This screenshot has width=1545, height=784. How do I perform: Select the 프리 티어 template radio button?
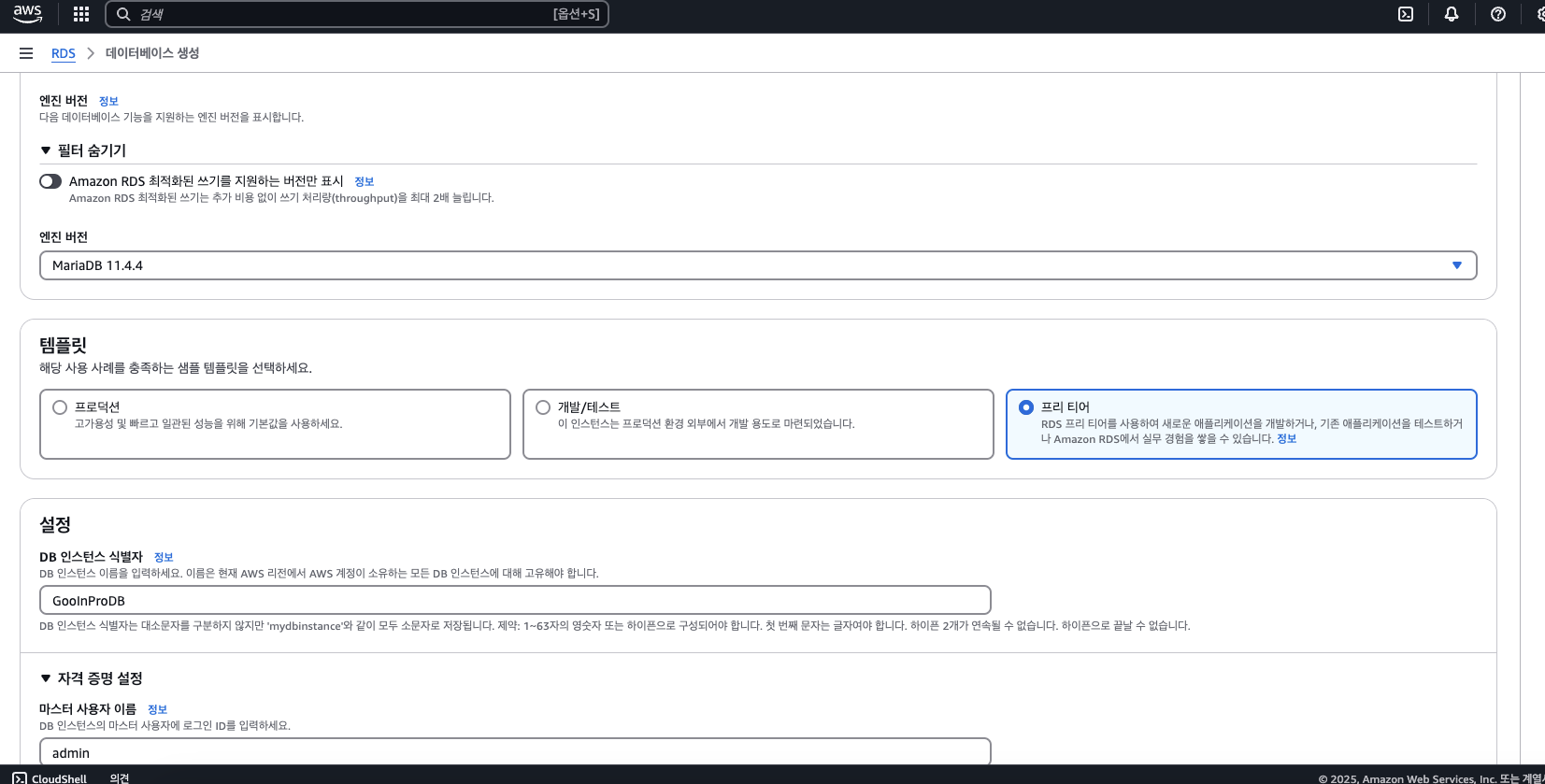[x=1026, y=407]
